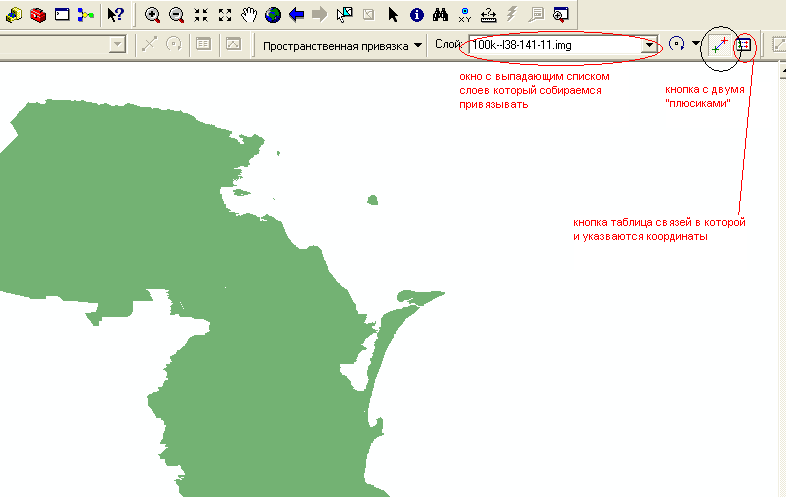Image resolution: width=786 pixels, height=497 pixels.
Task: Open the ArcCatalog icon
Action: pyautogui.click(x=14, y=15)
